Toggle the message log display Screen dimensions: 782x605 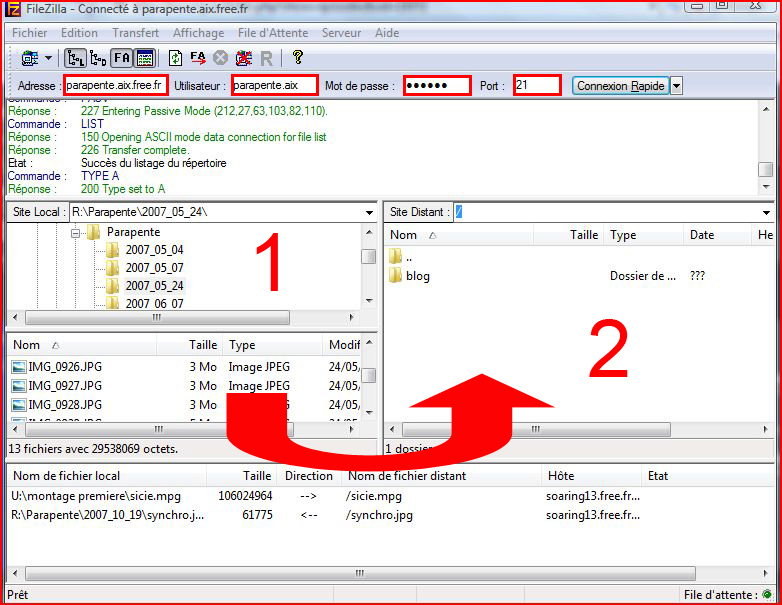145,58
